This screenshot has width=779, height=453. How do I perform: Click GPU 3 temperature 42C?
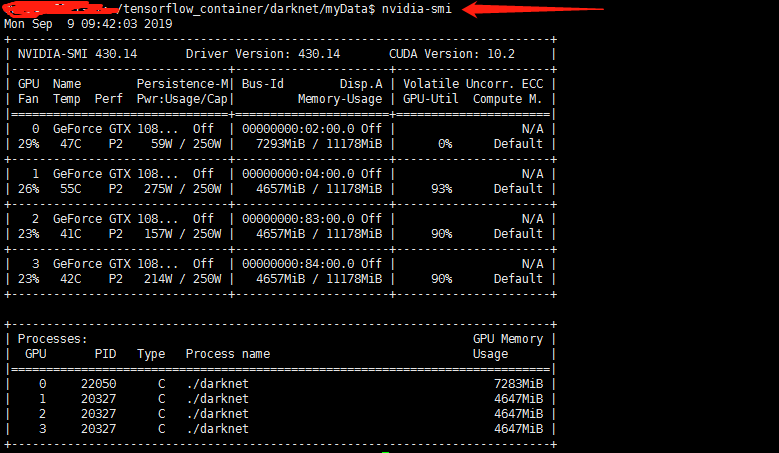coord(71,279)
